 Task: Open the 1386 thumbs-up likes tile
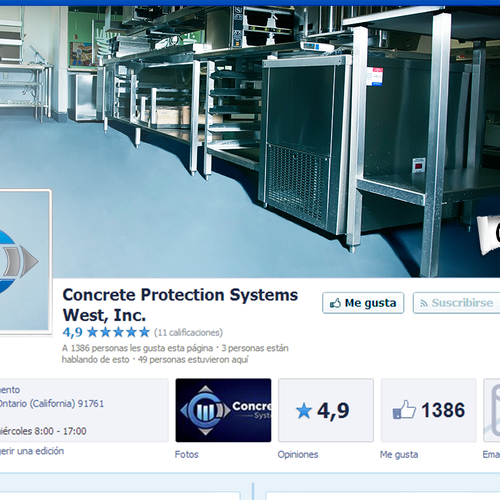coord(428,410)
